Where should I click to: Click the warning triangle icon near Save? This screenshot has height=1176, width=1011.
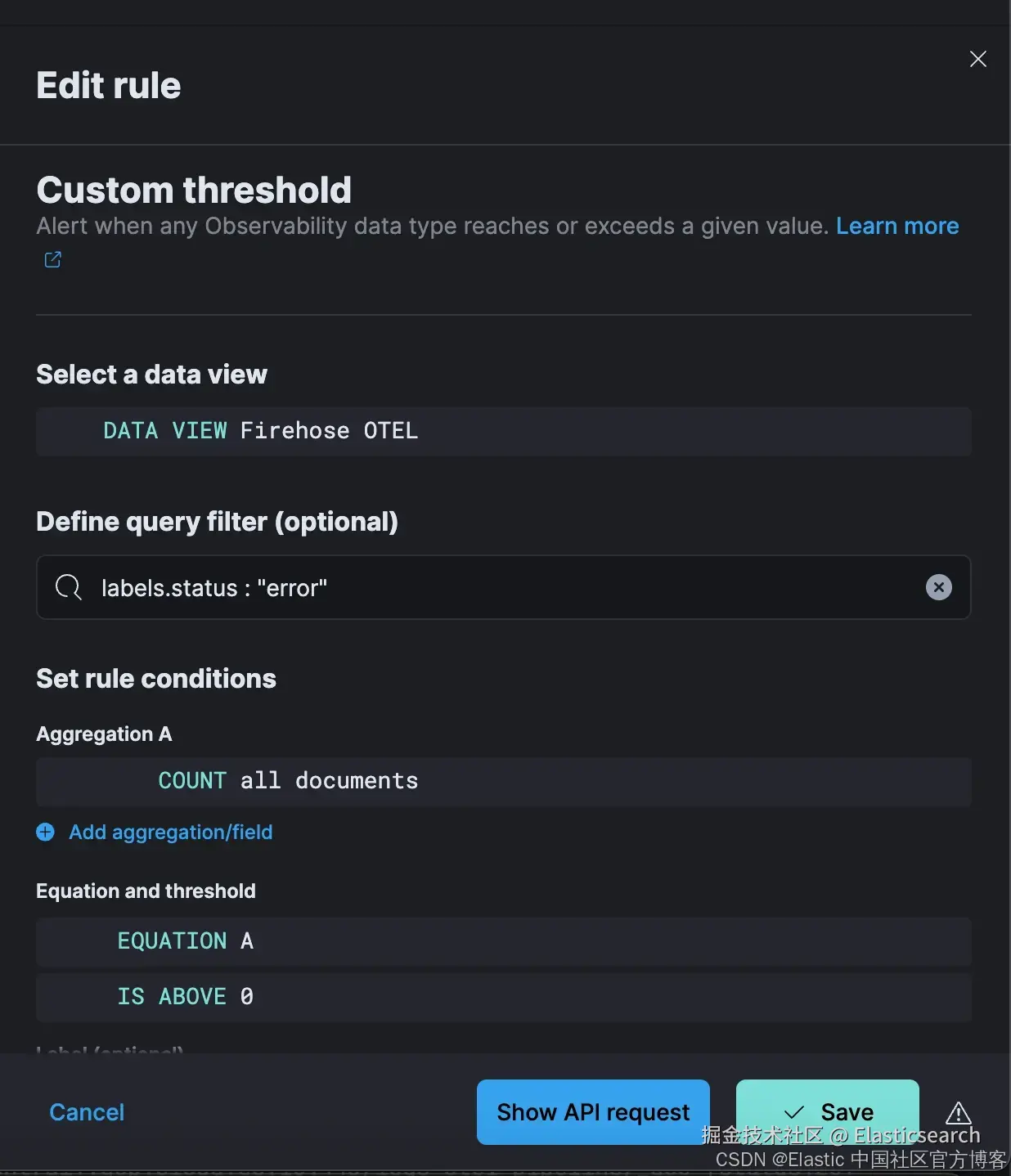[x=958, y=1113]
